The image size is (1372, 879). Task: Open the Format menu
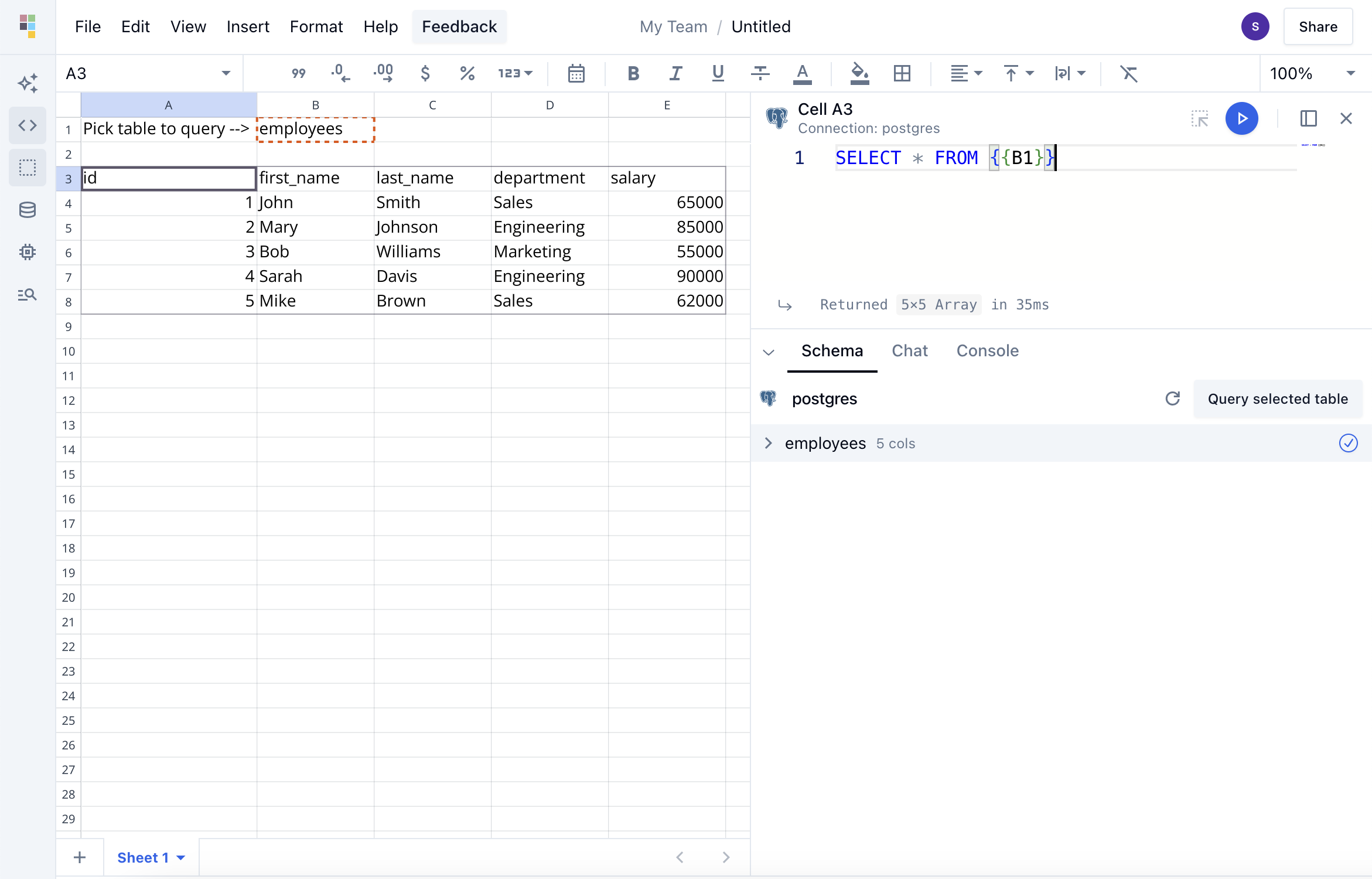316,27
